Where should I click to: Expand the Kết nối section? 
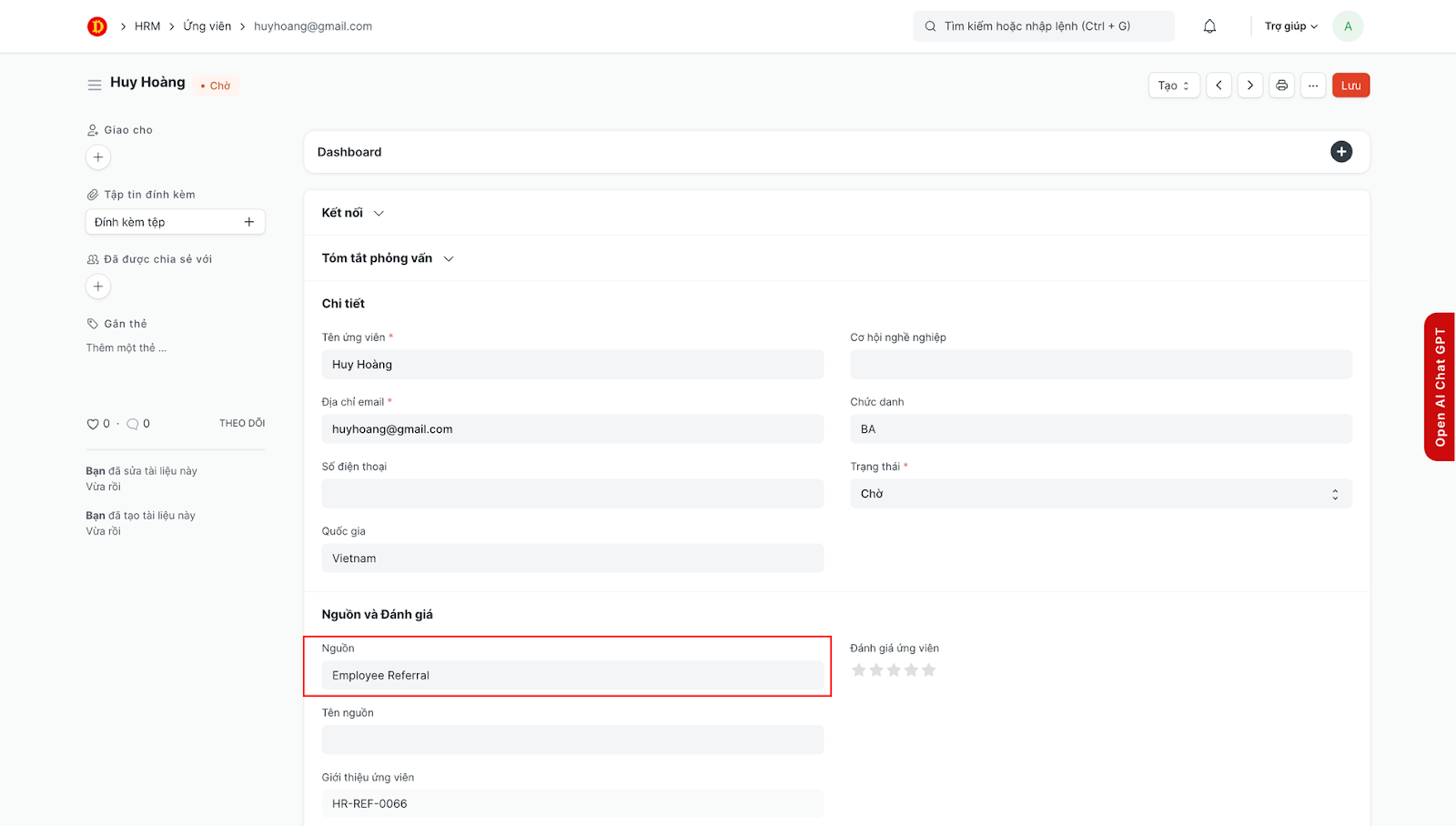pyautogui.click(x=353, y=213)
